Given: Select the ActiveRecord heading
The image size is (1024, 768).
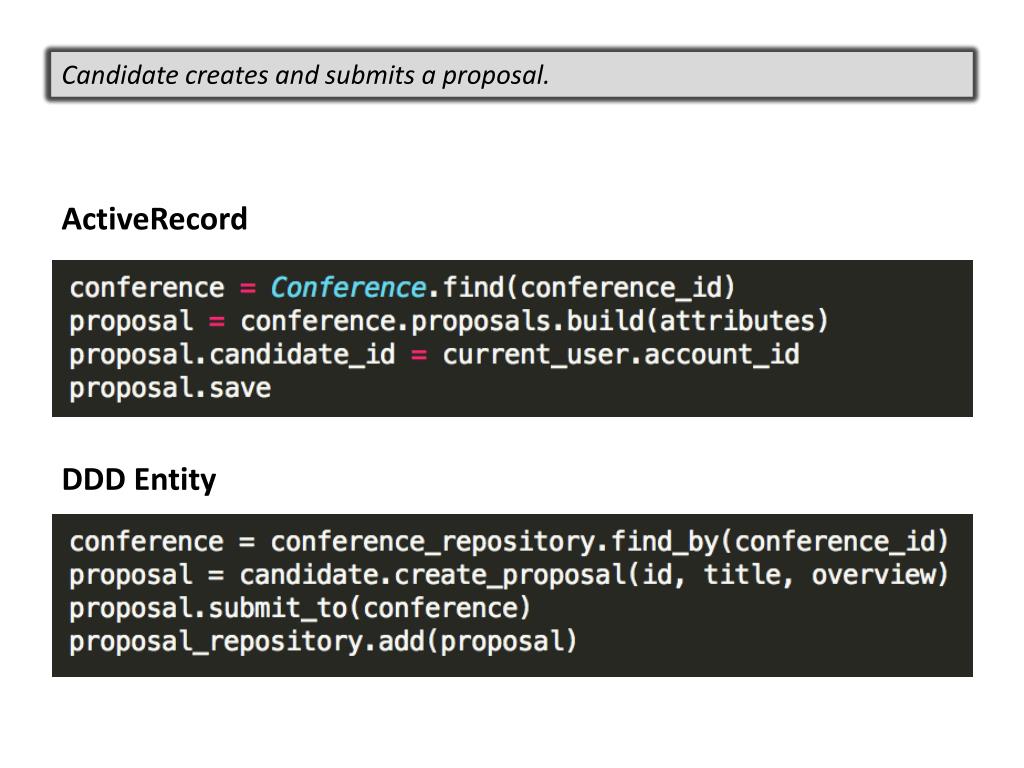Looking at the screenshot, I should click(155, 219).
